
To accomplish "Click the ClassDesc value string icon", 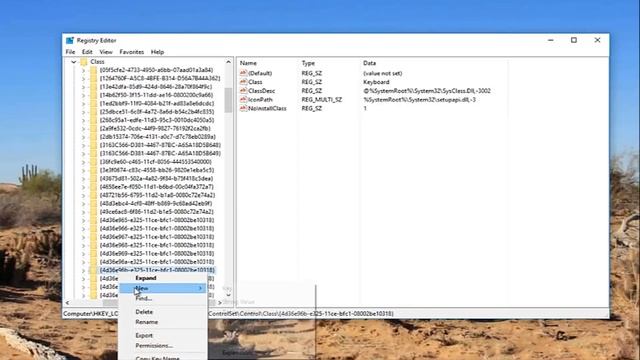I will (x=243, y=91).
